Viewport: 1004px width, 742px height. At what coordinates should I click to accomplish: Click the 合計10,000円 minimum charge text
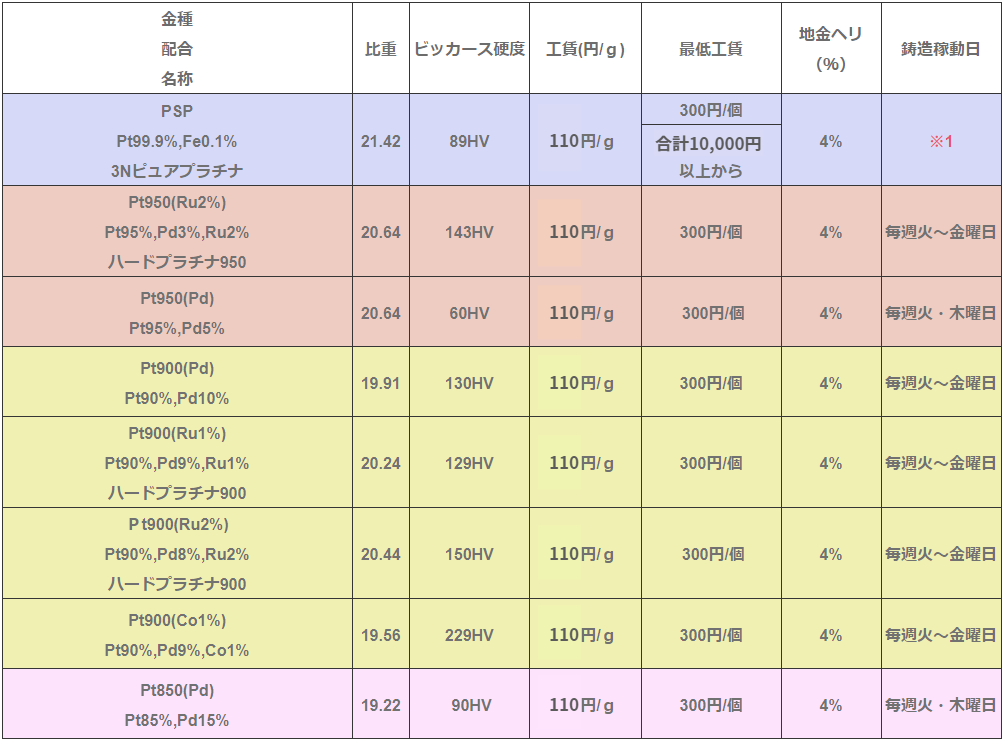point(709,144)
